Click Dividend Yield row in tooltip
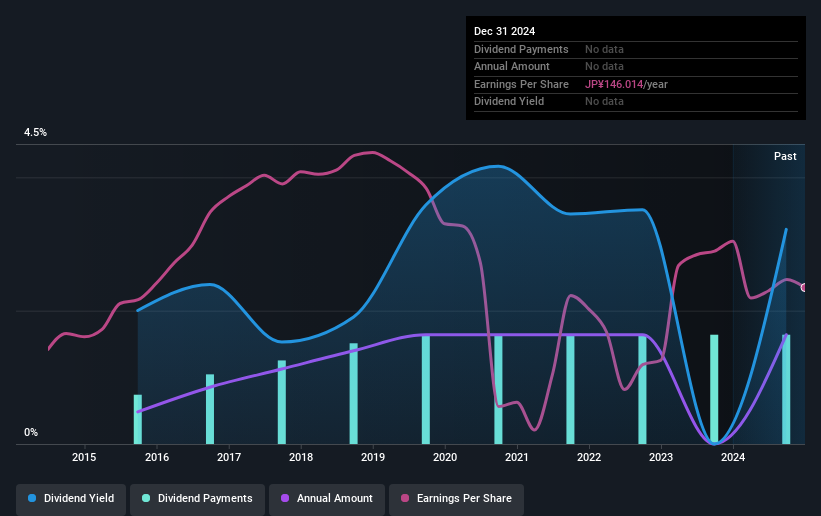Image resolution: width=821 pixels, height=516 pixels. pyautogui.click(x=636, y=102)
